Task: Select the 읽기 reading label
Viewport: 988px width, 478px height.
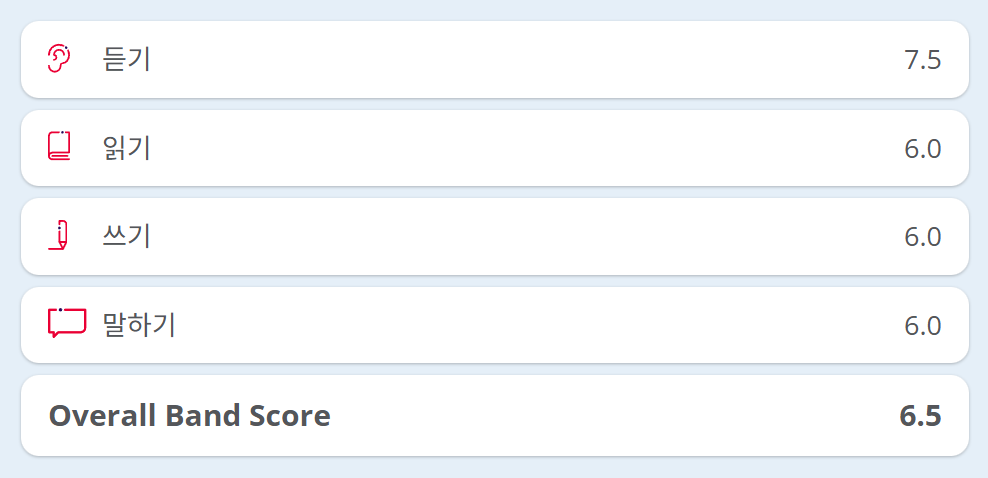Action: (127, 148)
